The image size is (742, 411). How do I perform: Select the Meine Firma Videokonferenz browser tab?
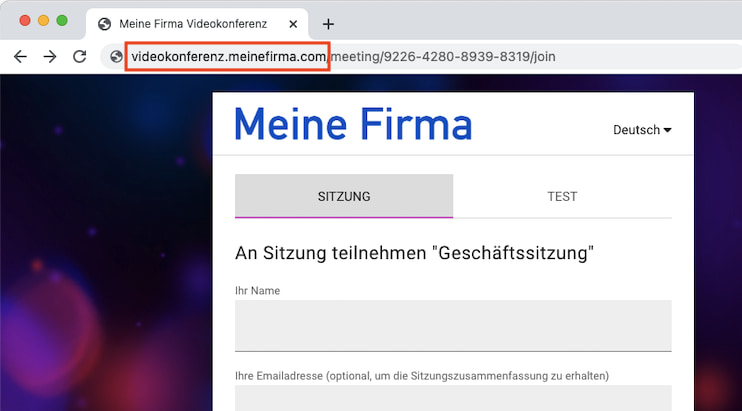point(192,24)
